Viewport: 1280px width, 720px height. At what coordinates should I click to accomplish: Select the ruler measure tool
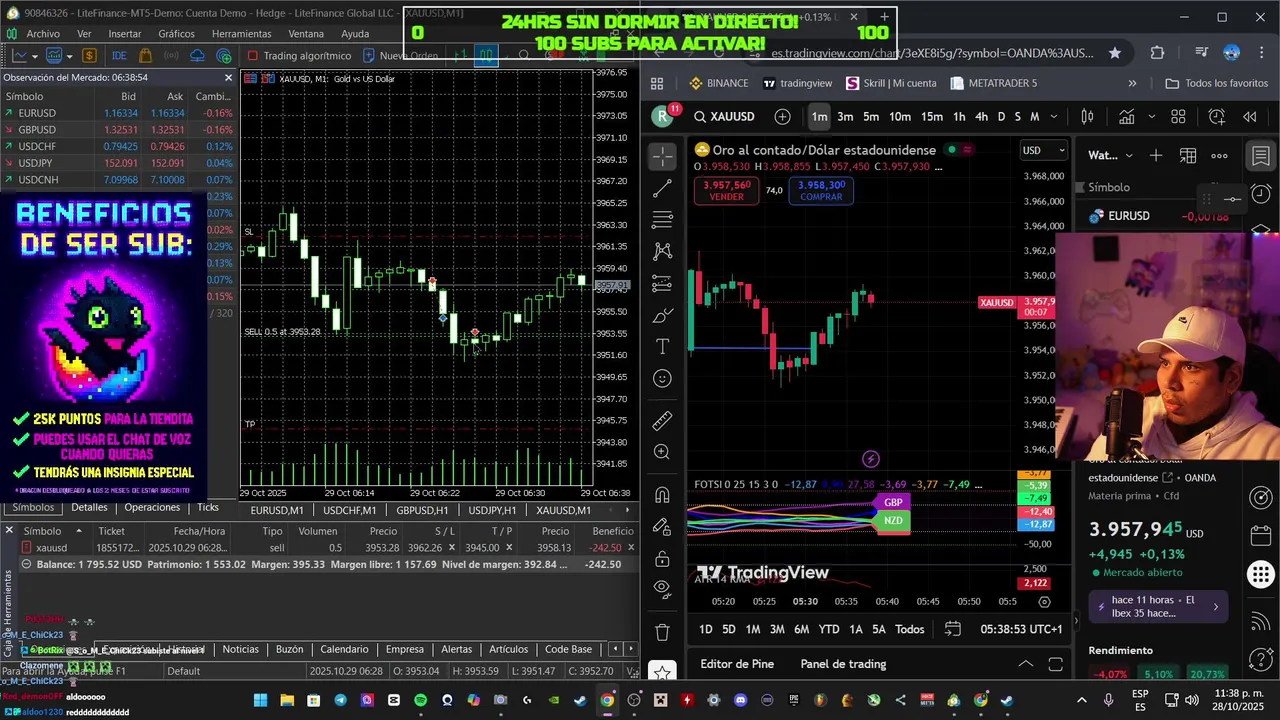tap(662, 420)
